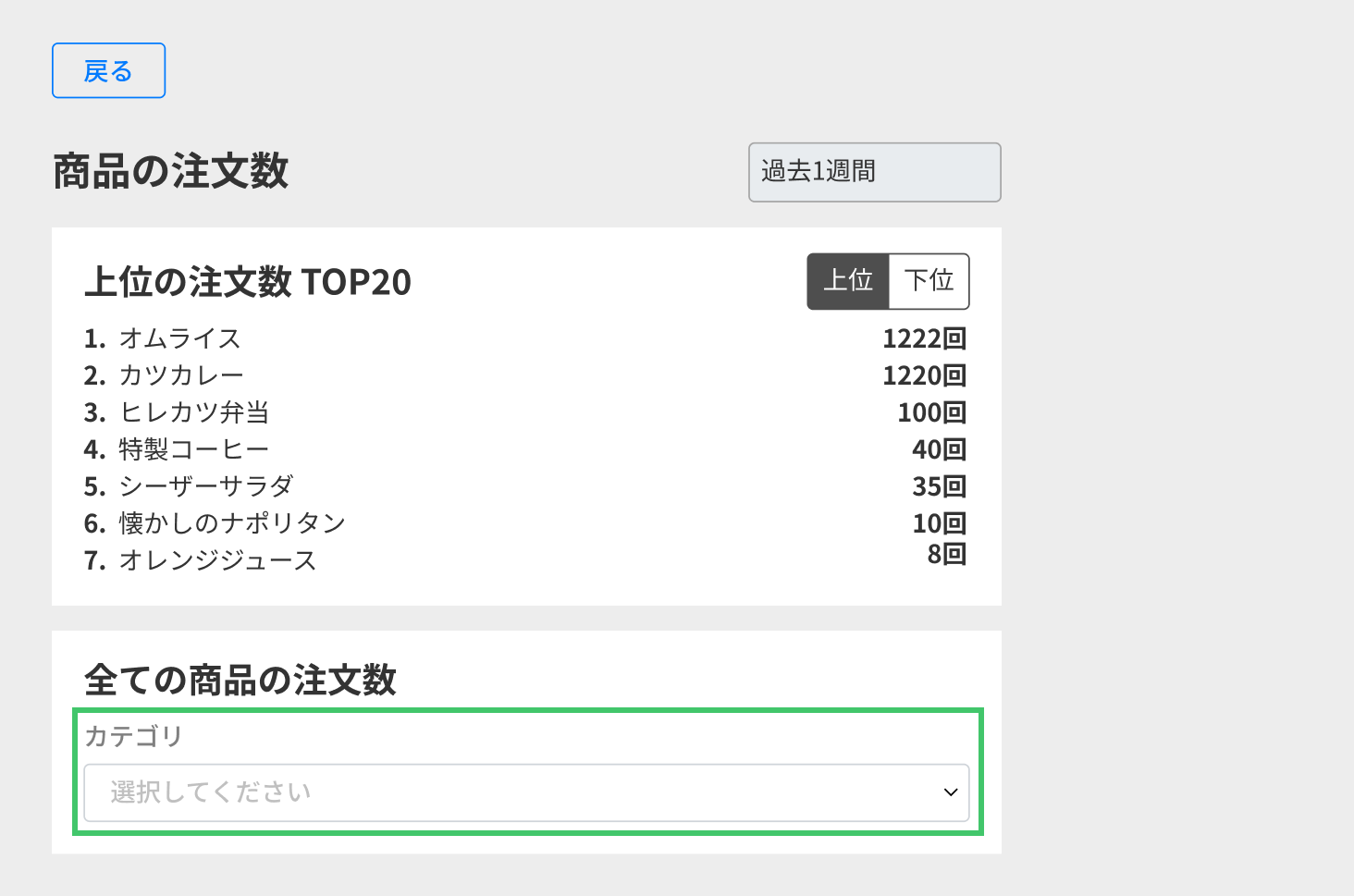
Task: Click the 商品の注文数 page title
Action: pos(171,172)
